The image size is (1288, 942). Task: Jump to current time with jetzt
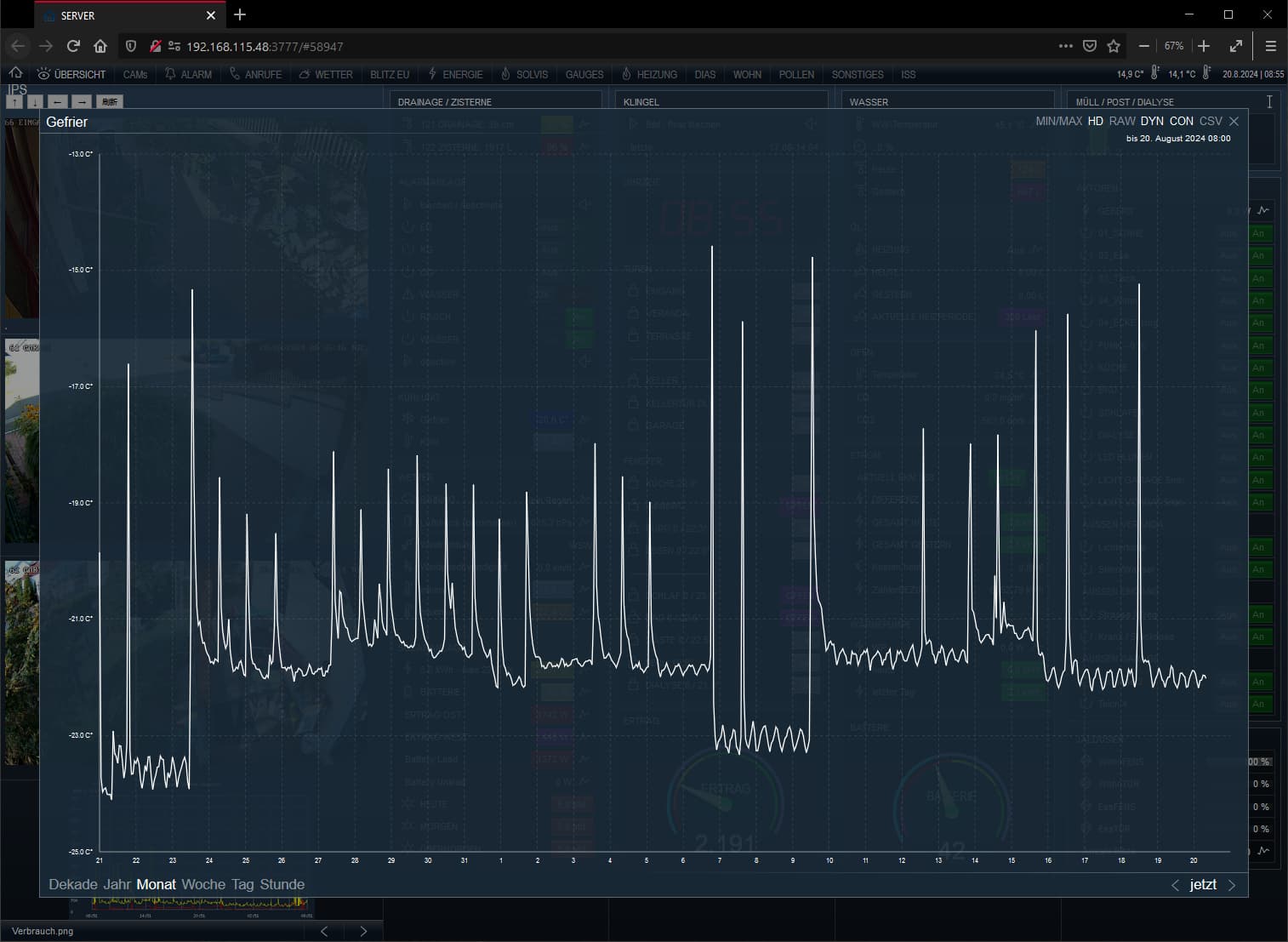click(1203, 885)
